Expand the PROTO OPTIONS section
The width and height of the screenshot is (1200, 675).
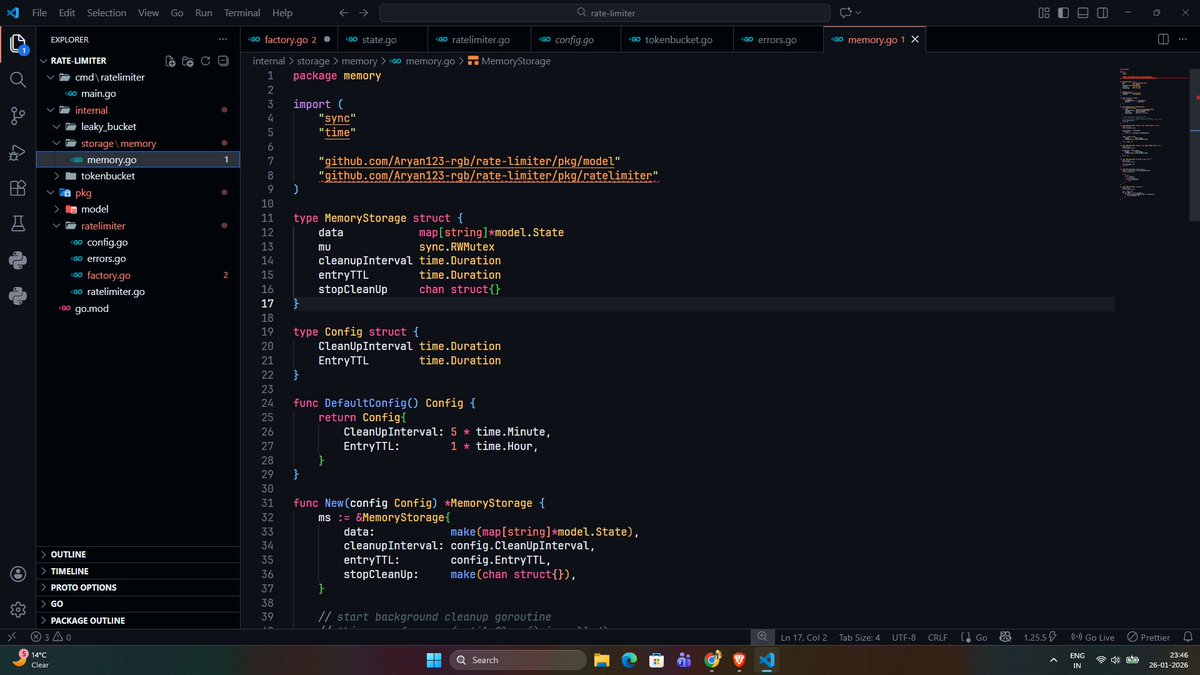pos(138,587)
